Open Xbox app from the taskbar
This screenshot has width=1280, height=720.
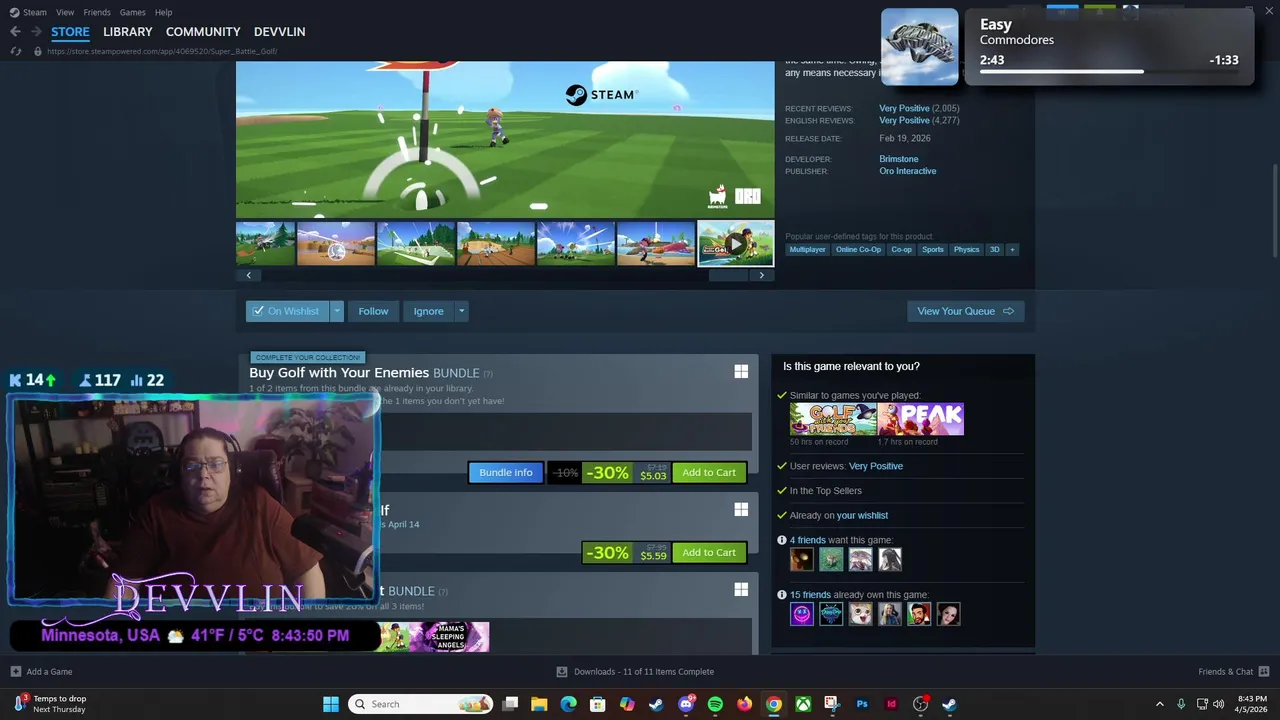tap(803, 704)
